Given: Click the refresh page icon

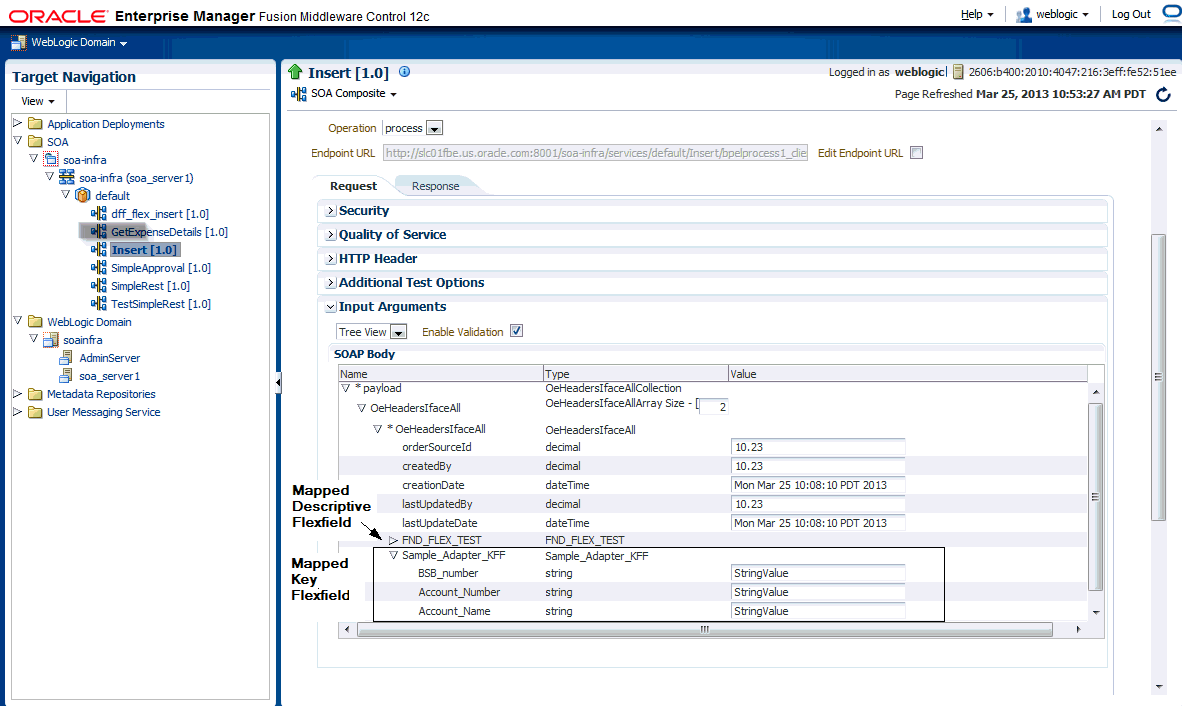Looking at the screenshot, I should [x=1163, y=94].
